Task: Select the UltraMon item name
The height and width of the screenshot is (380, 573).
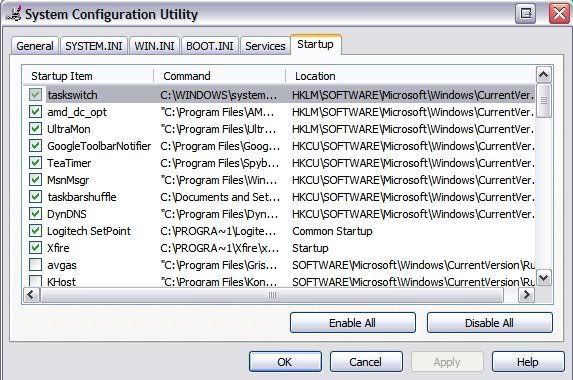Action: (69, 129)
